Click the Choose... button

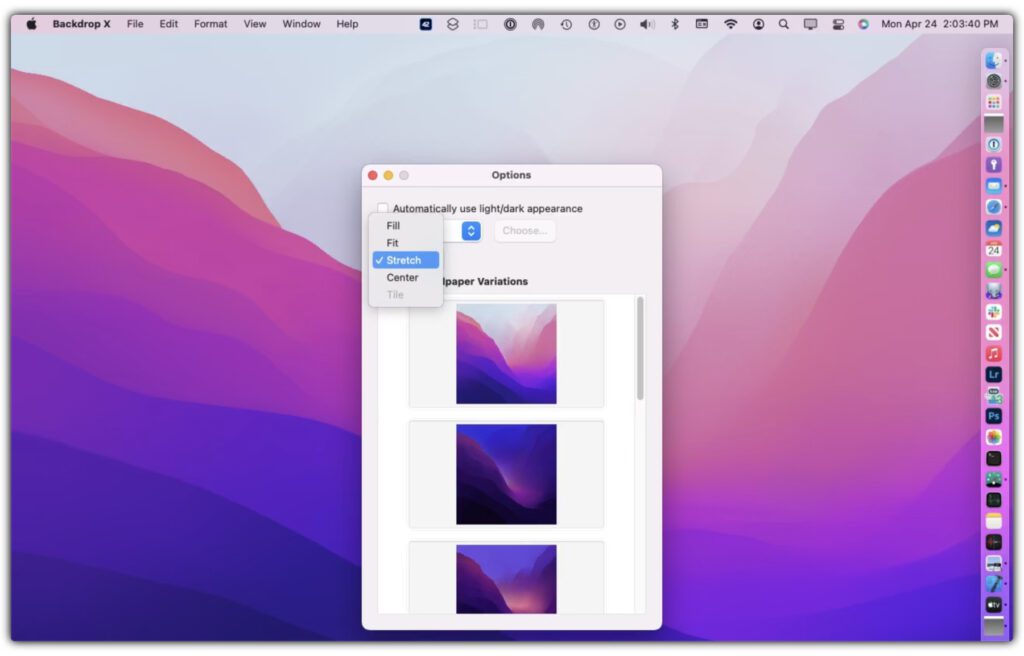click(x=524, y=231)
